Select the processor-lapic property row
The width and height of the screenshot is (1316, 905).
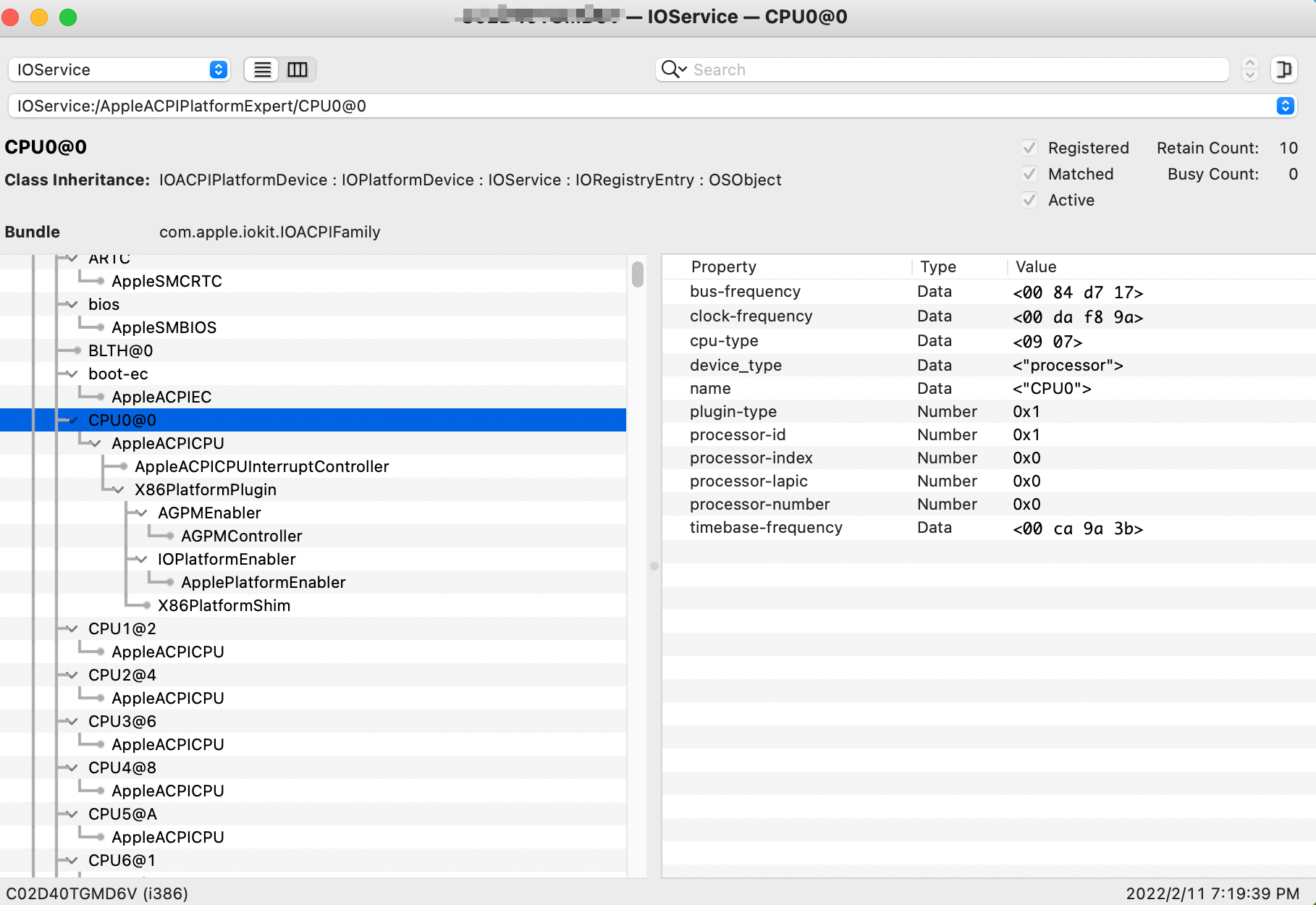click(x=989, y=481)
